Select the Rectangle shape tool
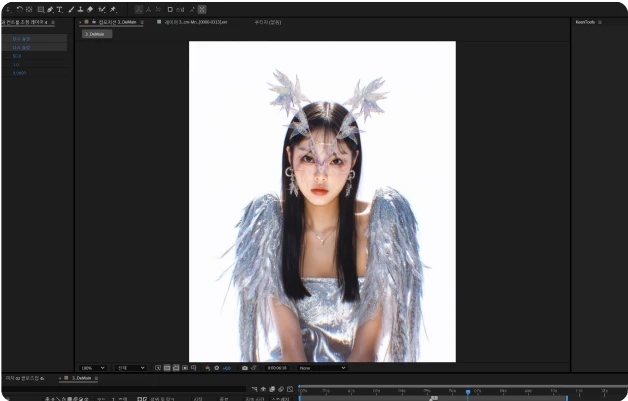Screen dimensions: 628x401 pyautogui.click(x=40, y=9)
